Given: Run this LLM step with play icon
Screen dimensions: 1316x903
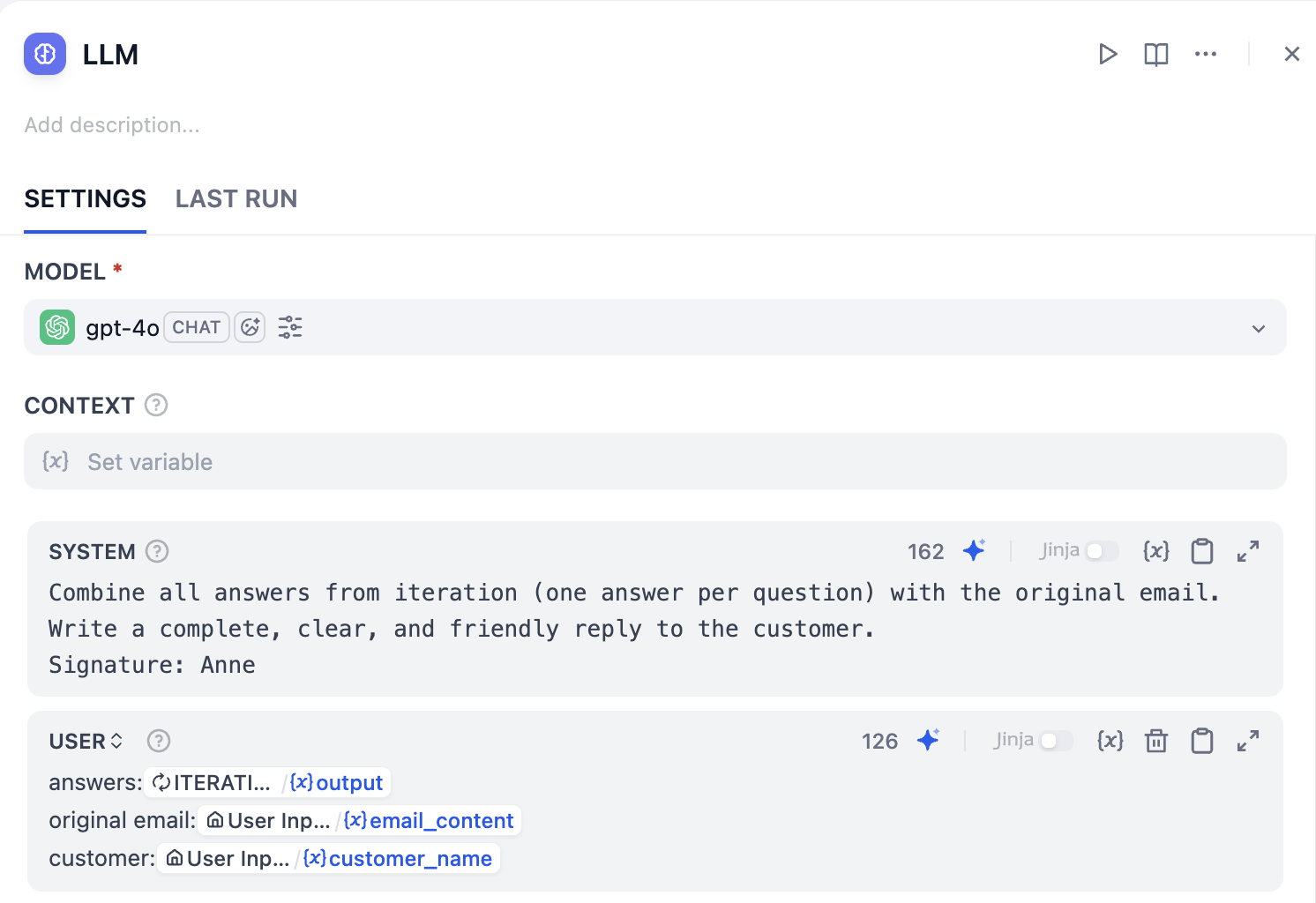Looking at the screenshot, I should pyautogui.click(x=1108, y=55).
